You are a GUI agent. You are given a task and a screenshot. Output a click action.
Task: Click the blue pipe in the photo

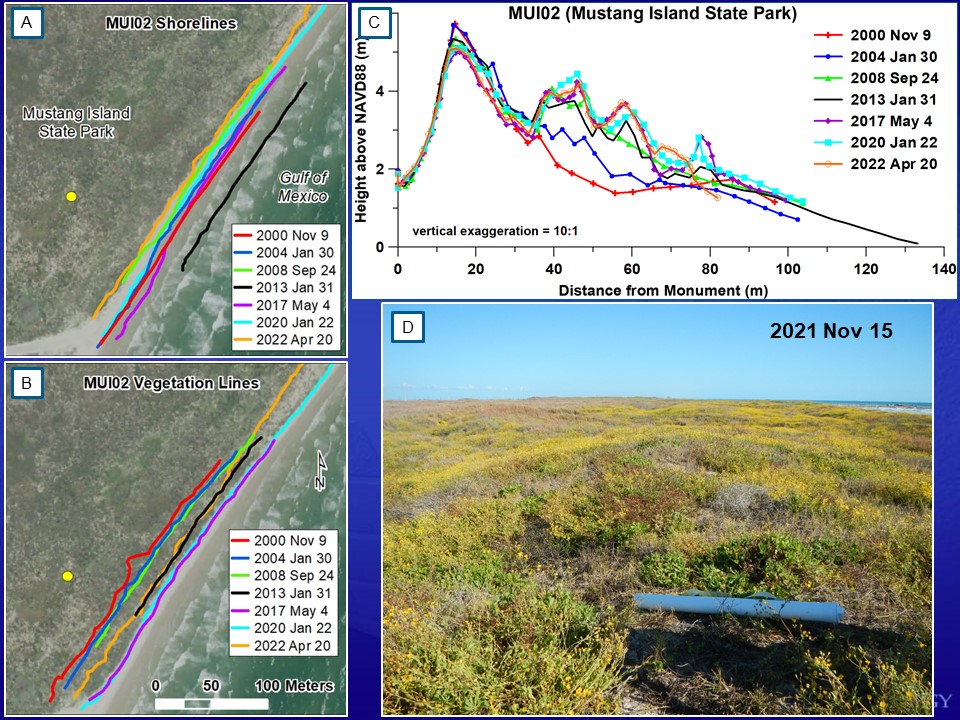click(739, 606)
